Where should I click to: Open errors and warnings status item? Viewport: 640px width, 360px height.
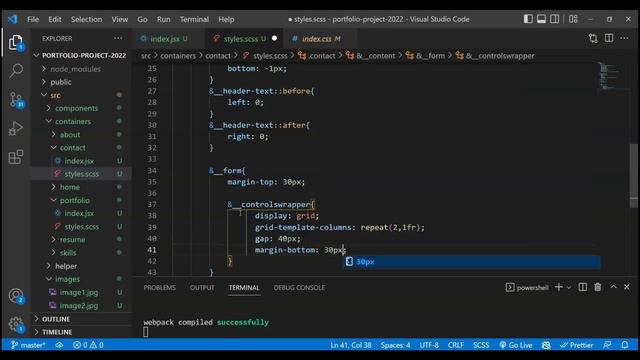pos(88,345)
